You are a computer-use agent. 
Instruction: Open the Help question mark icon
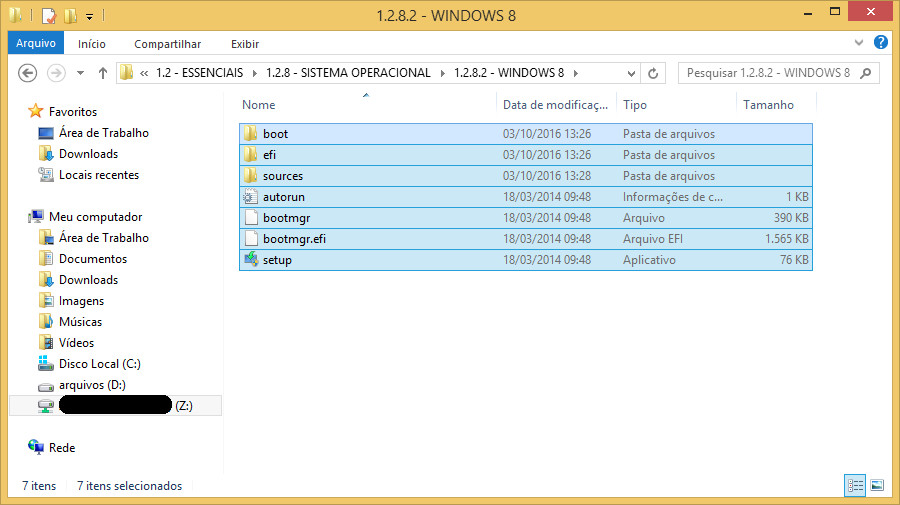click(x=880, y=42)
